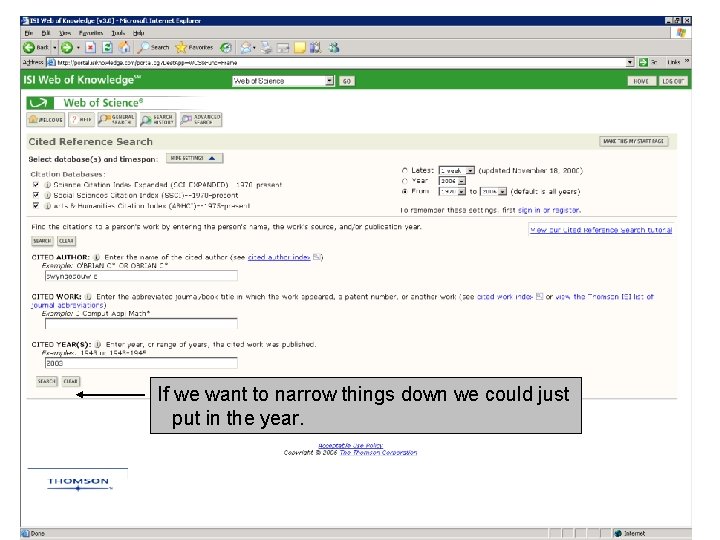The image size is (720, 540).
Task: Click the Edit page toolbar icon
Action: click(283, 48)
